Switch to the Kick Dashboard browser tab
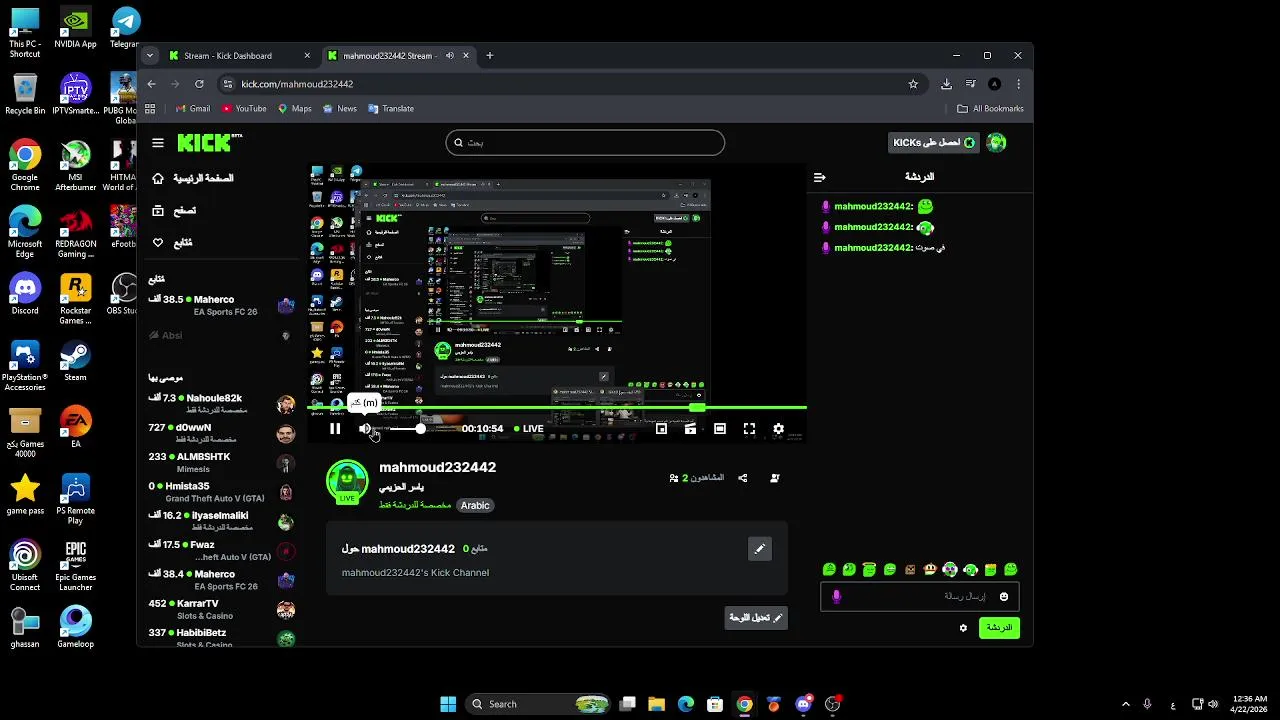 click(x=240, y=56)
